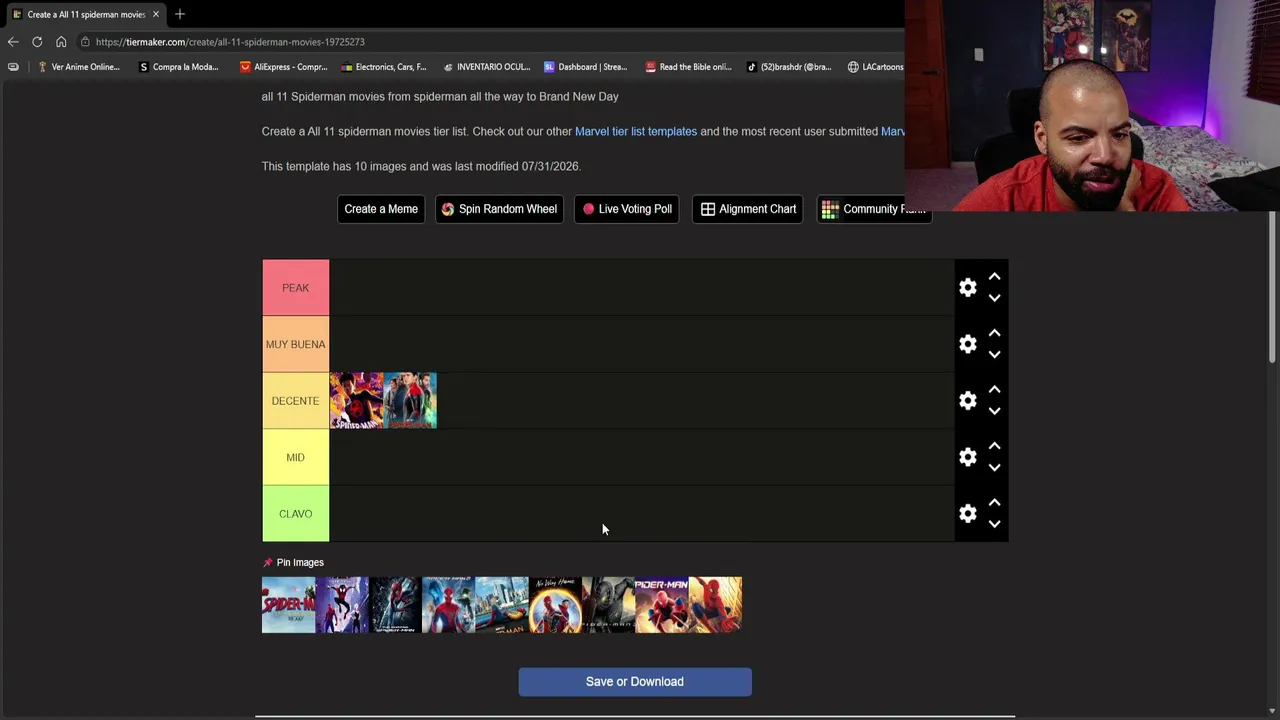Image resolution: width=1280 pixels, height=720 pixels.
Task: Click the yellow MID tier label
Action: point(295,457)
